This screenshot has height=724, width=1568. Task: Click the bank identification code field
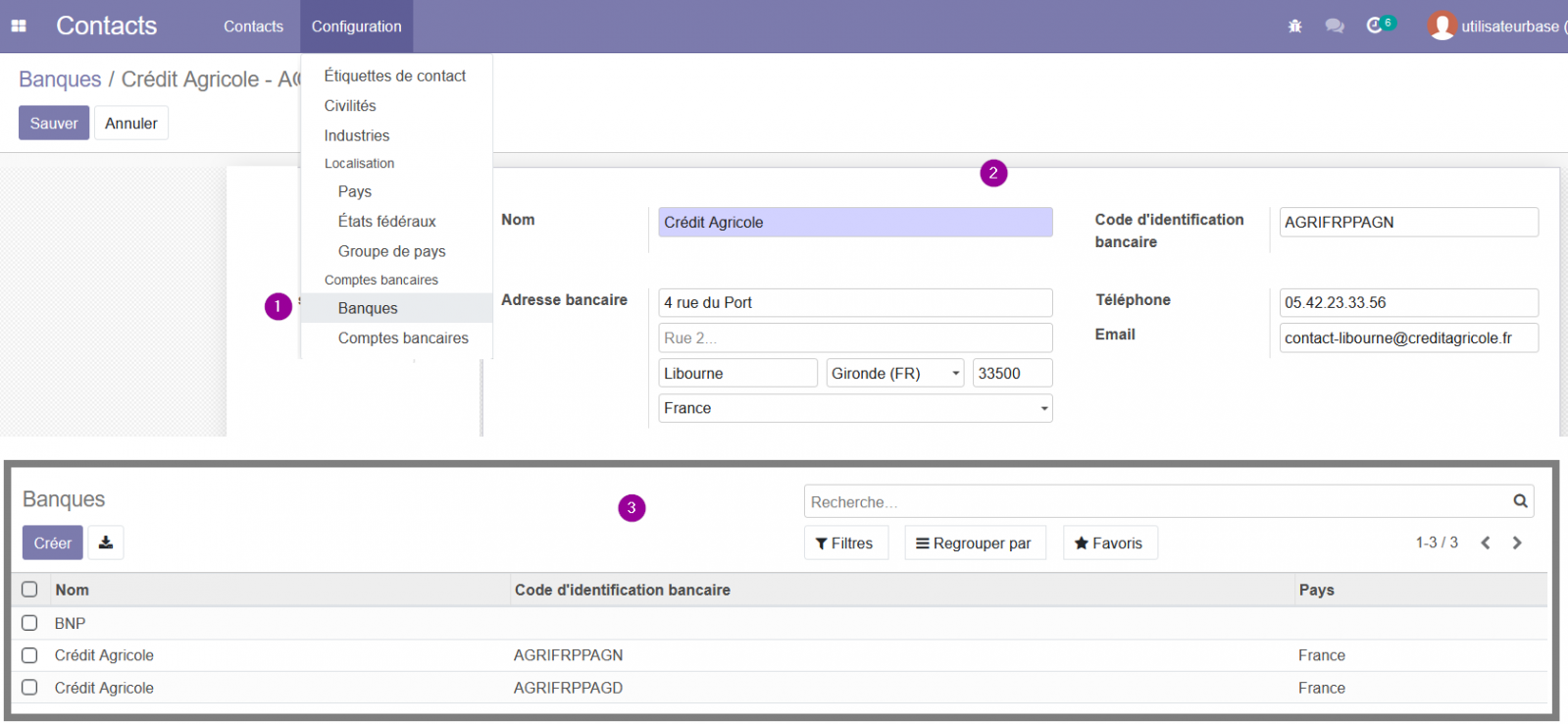point(1408,222)
